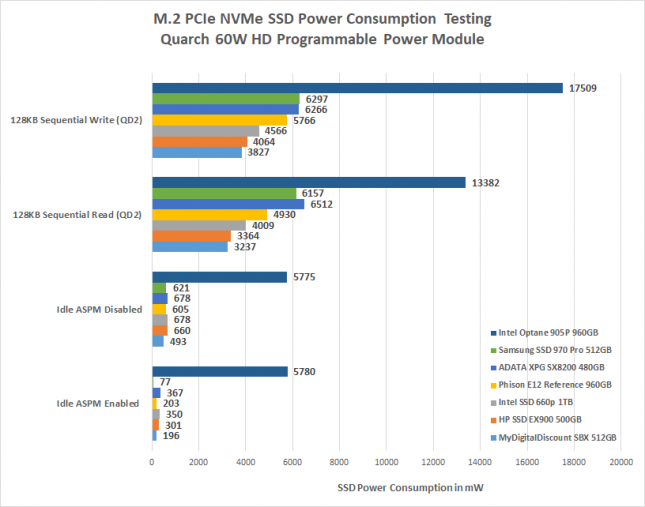Select legend text ADATA XPG SX8200 480GB
Viewport: 645px width, 507px height.
coord(552,367)
